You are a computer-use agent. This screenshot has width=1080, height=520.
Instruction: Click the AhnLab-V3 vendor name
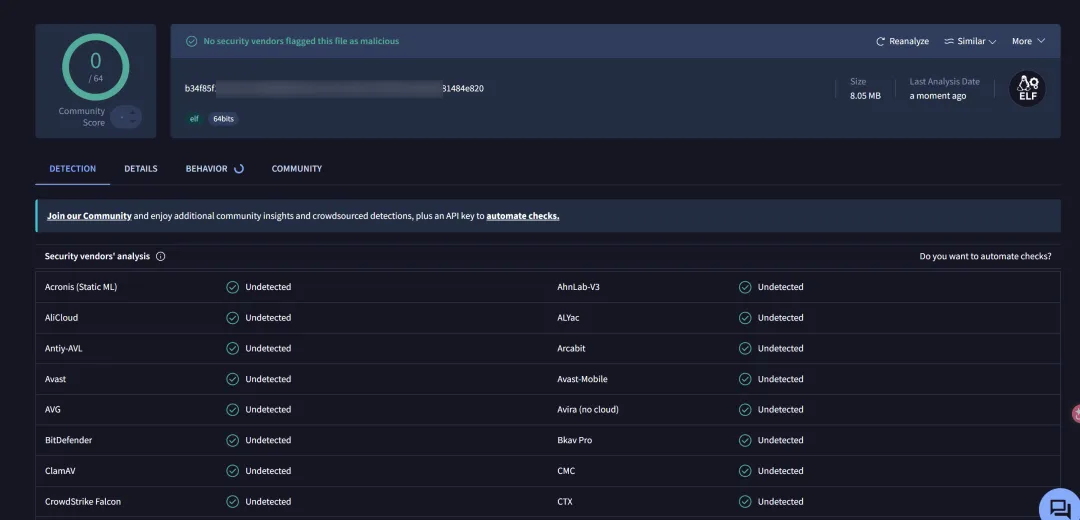(579, 287)
